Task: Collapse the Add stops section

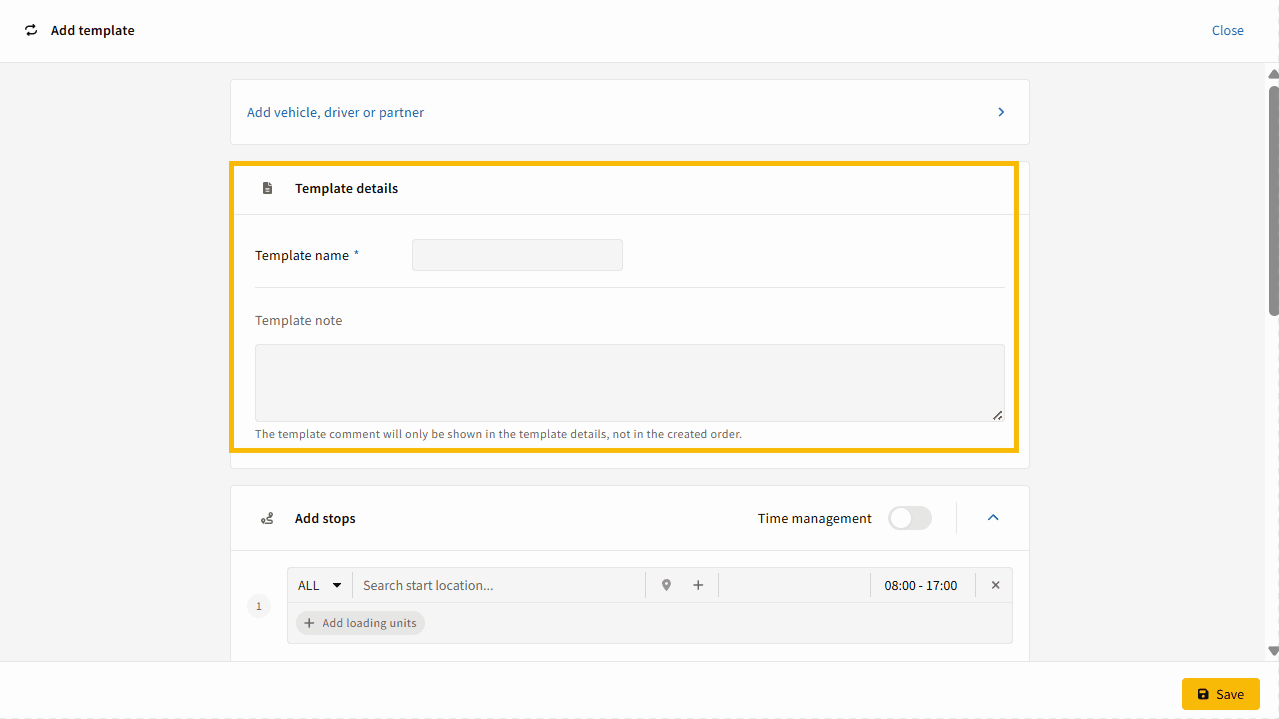Action: pos(993,518)
